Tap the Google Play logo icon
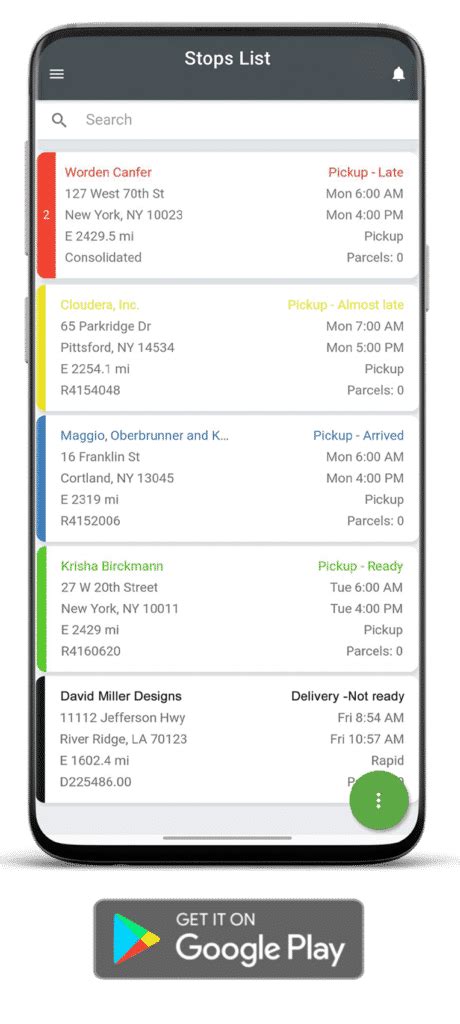 click(x=136, y=938)
